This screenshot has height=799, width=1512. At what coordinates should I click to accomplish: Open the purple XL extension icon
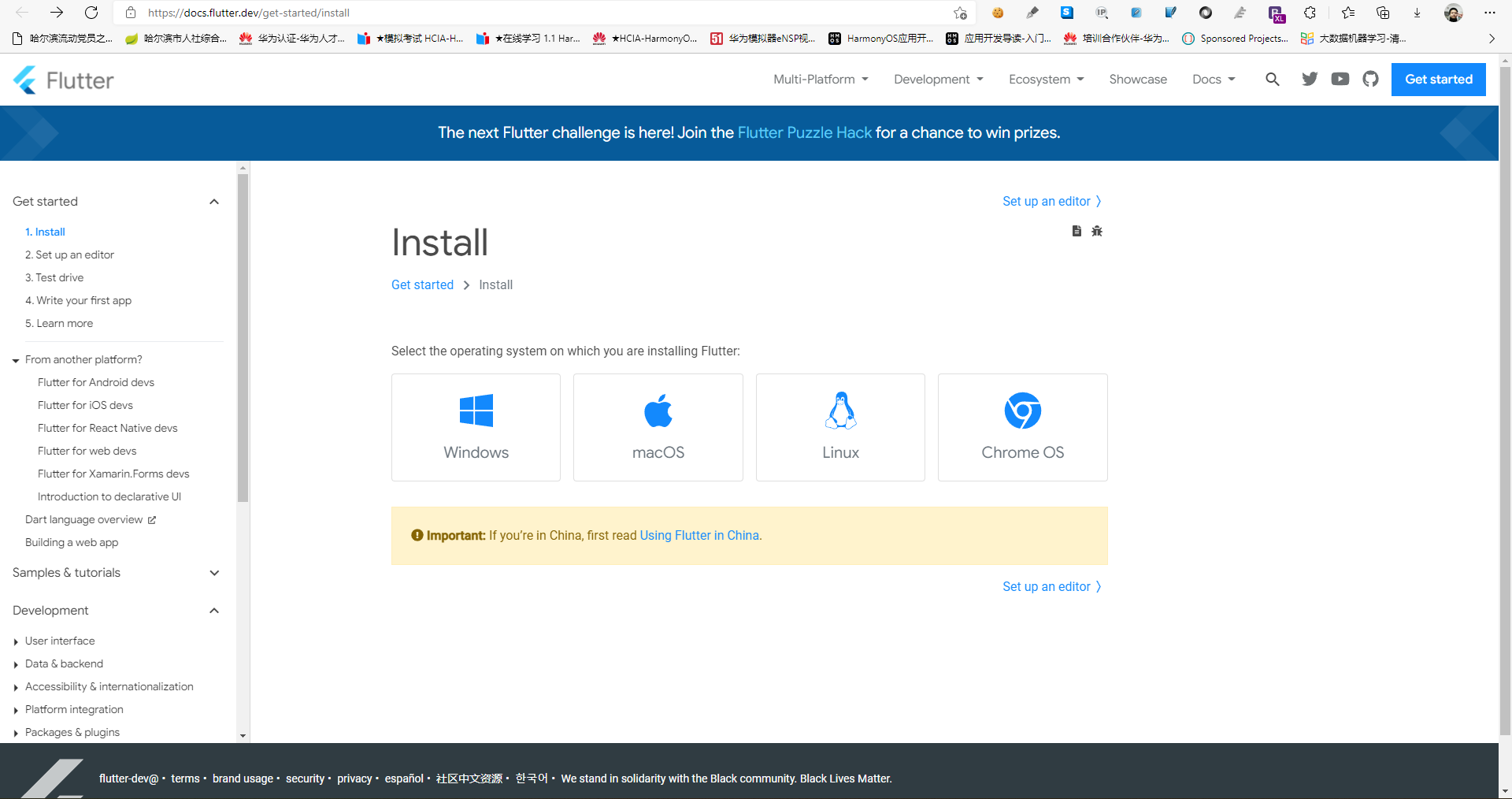[1276, 13]
